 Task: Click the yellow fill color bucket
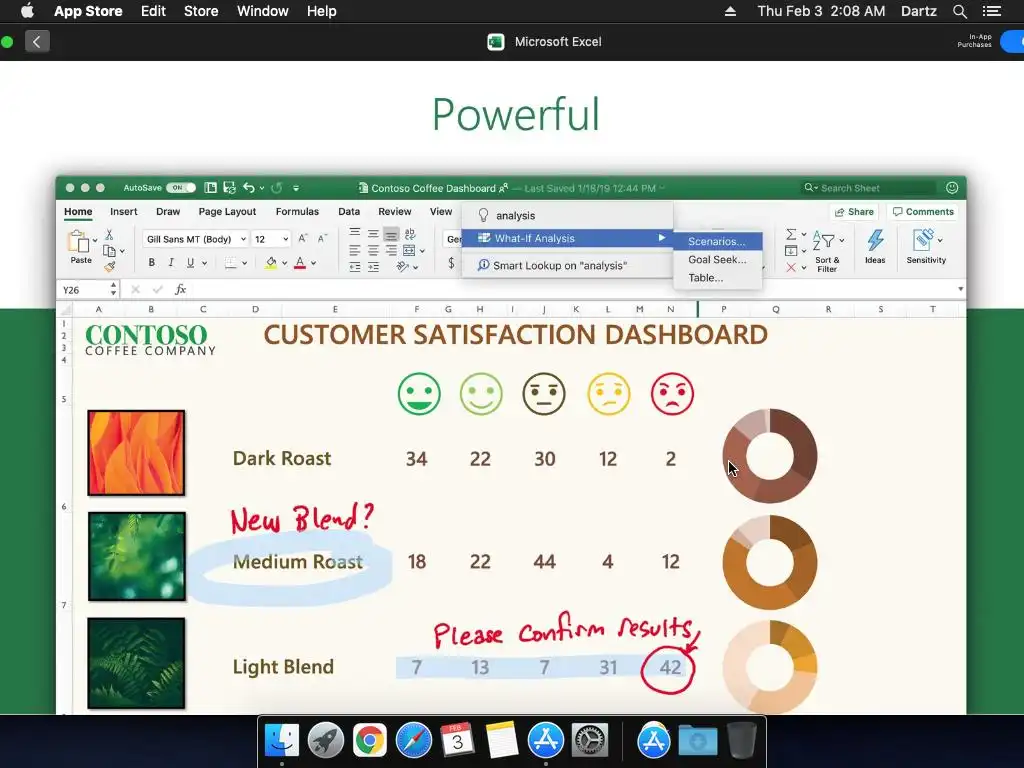(271, 263)
